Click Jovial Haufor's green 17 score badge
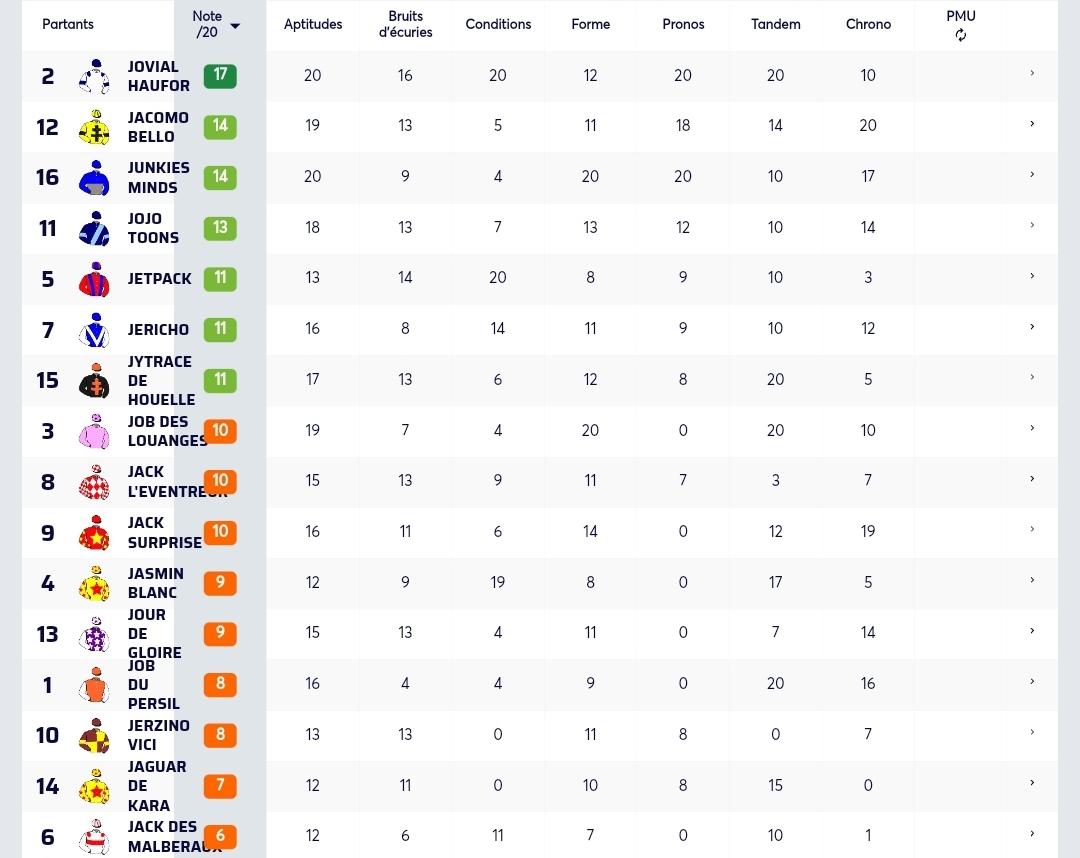1080x858 pixels. pyautogui.click(x=220, y=76)
